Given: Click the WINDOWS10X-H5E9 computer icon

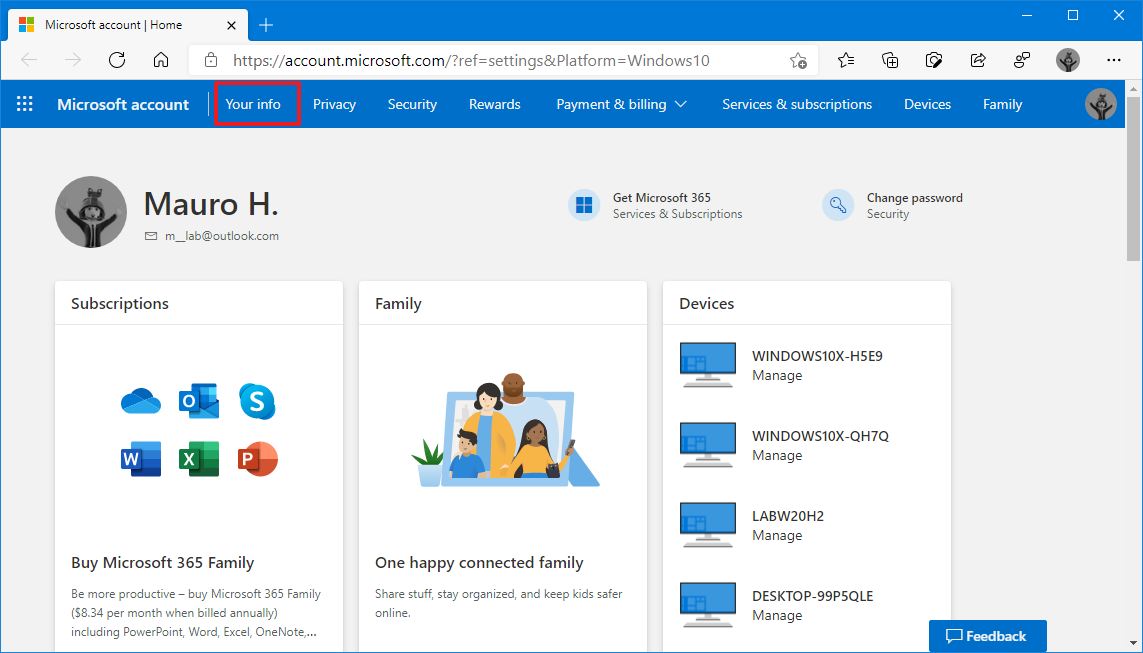Looking at the screenshot, I should [707, 365].
